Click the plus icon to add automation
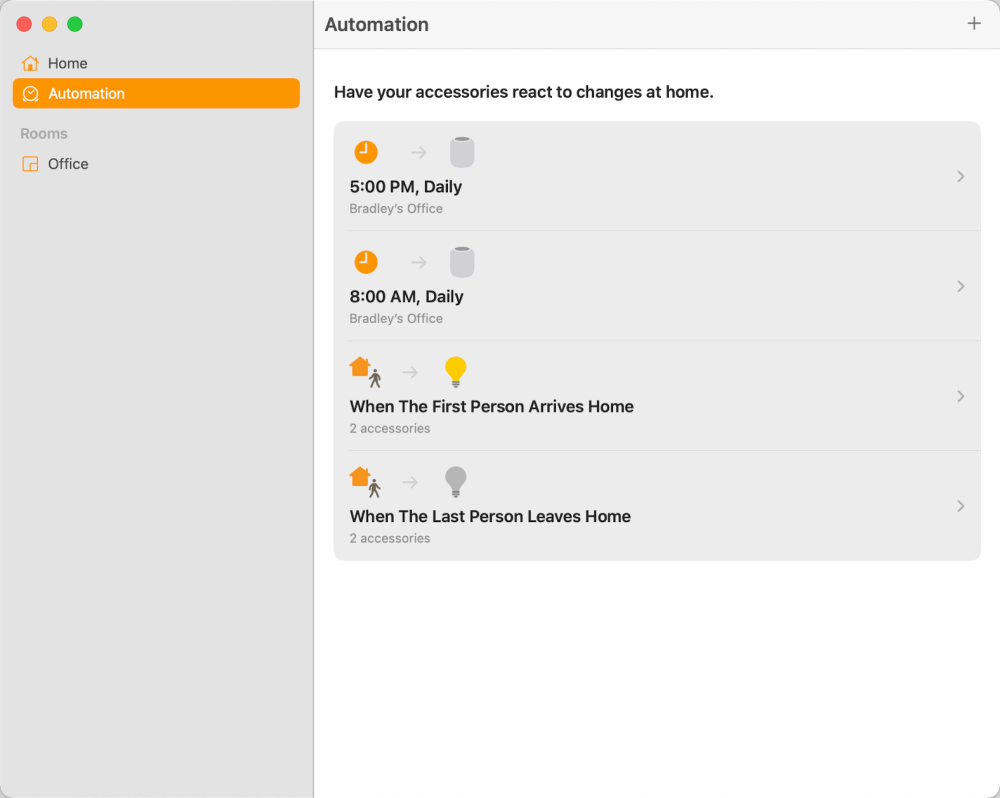This screenshot has width=1000, height=798. 973,24
